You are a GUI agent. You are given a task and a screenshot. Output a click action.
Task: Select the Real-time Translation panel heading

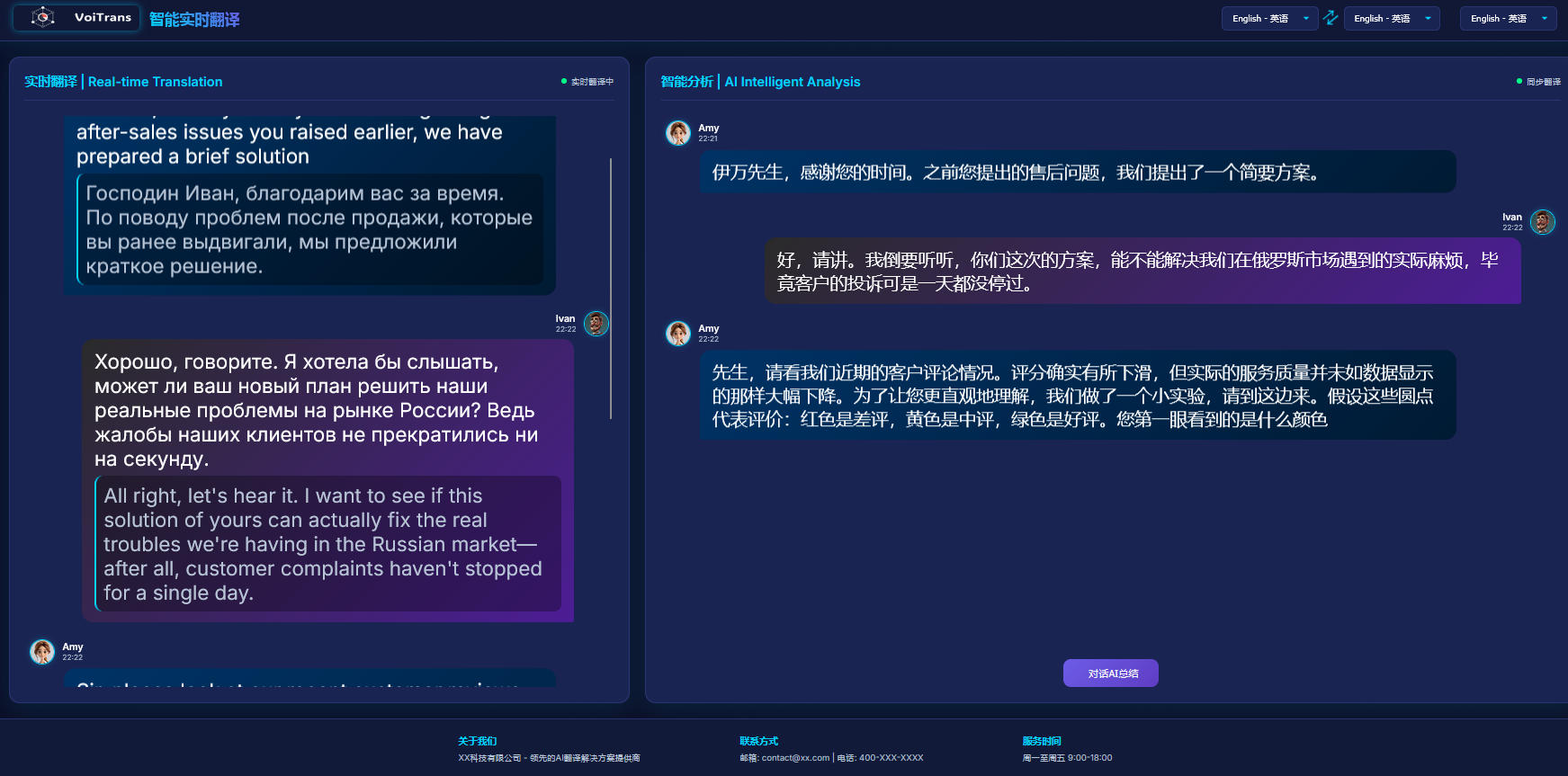[123, 82]
